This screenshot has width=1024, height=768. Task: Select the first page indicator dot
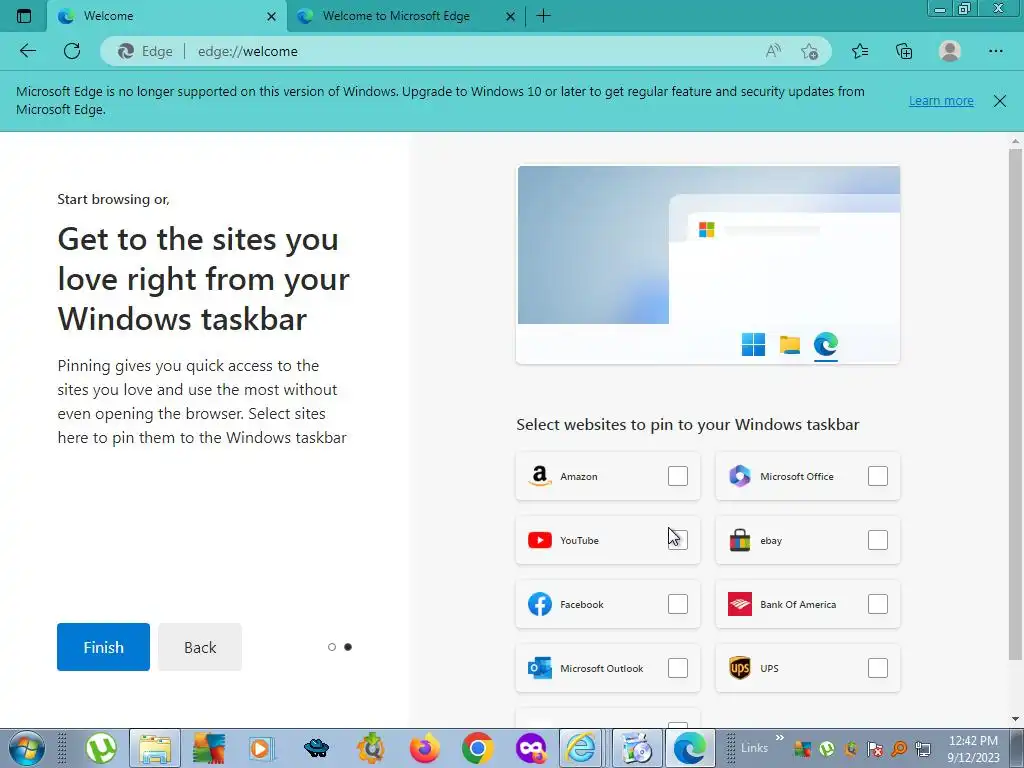tap(332, 647)
